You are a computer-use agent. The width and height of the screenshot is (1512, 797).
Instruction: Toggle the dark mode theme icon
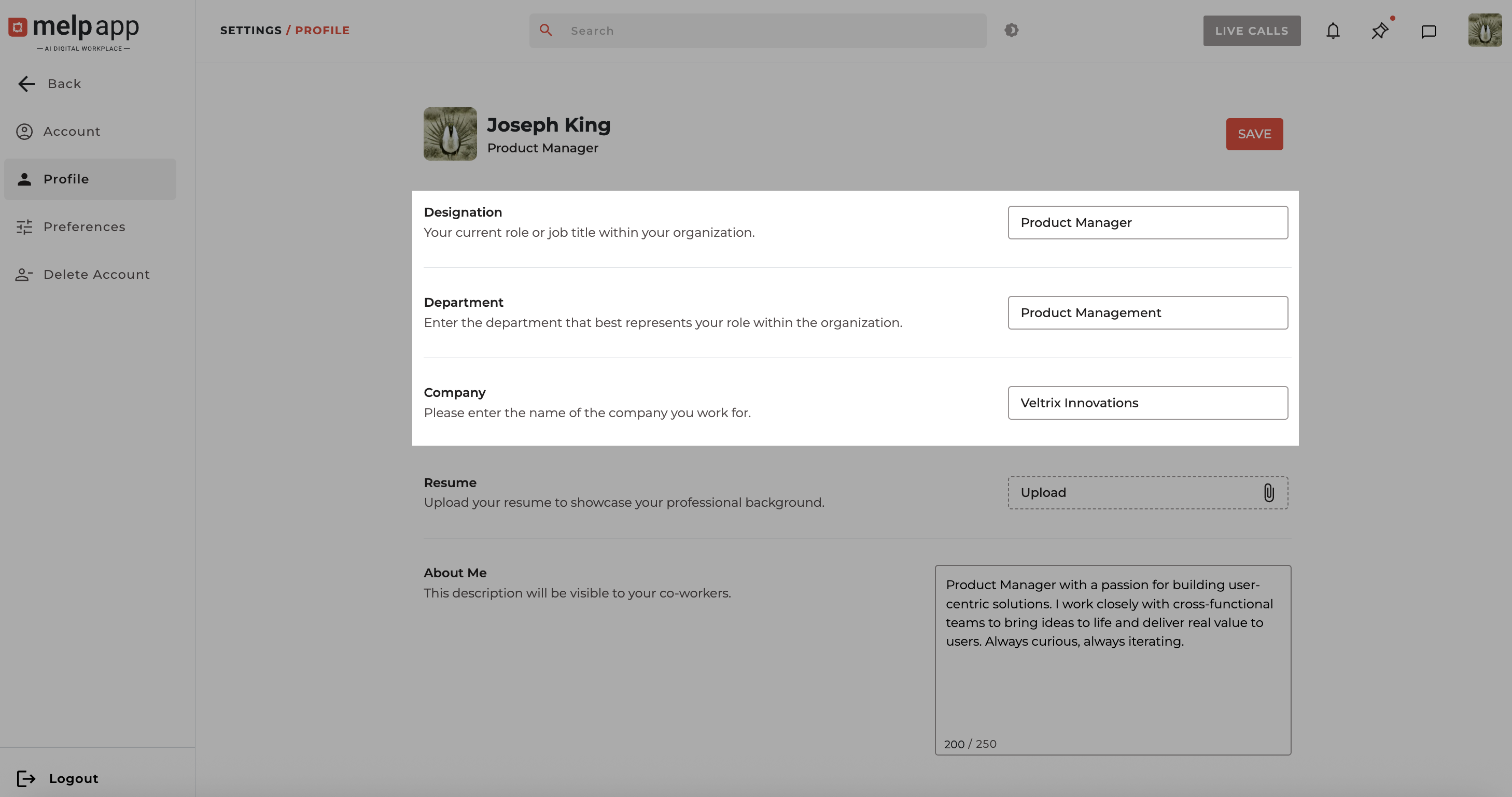1011,31
